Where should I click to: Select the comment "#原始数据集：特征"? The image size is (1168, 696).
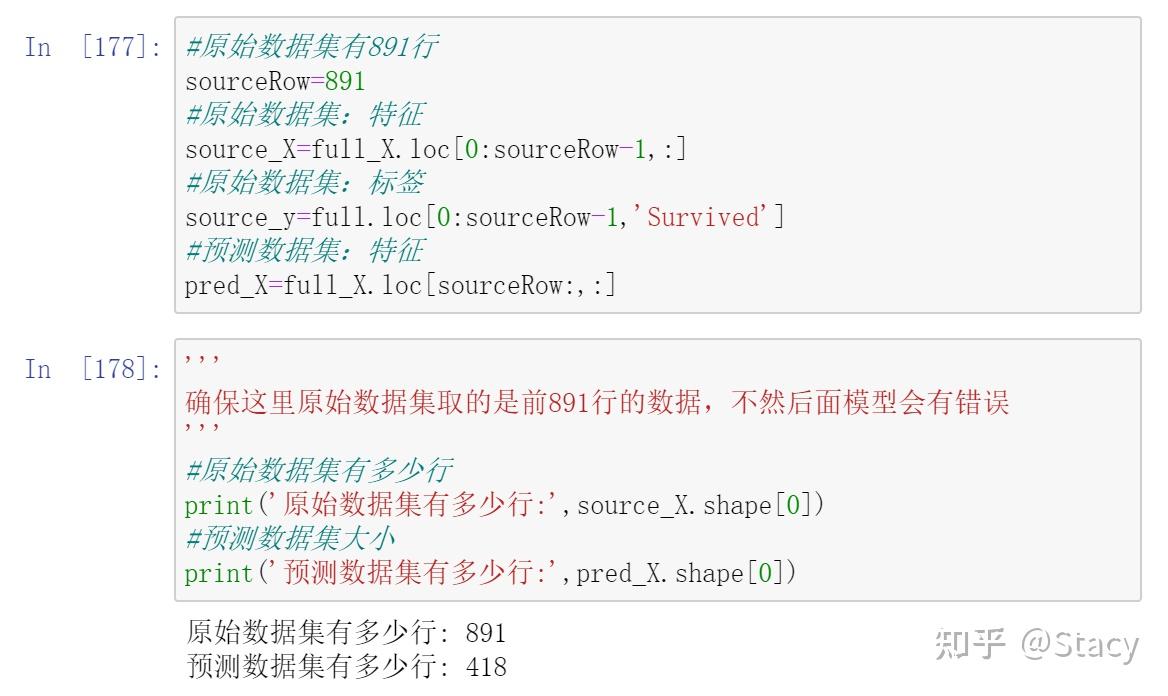pos(304,115)
